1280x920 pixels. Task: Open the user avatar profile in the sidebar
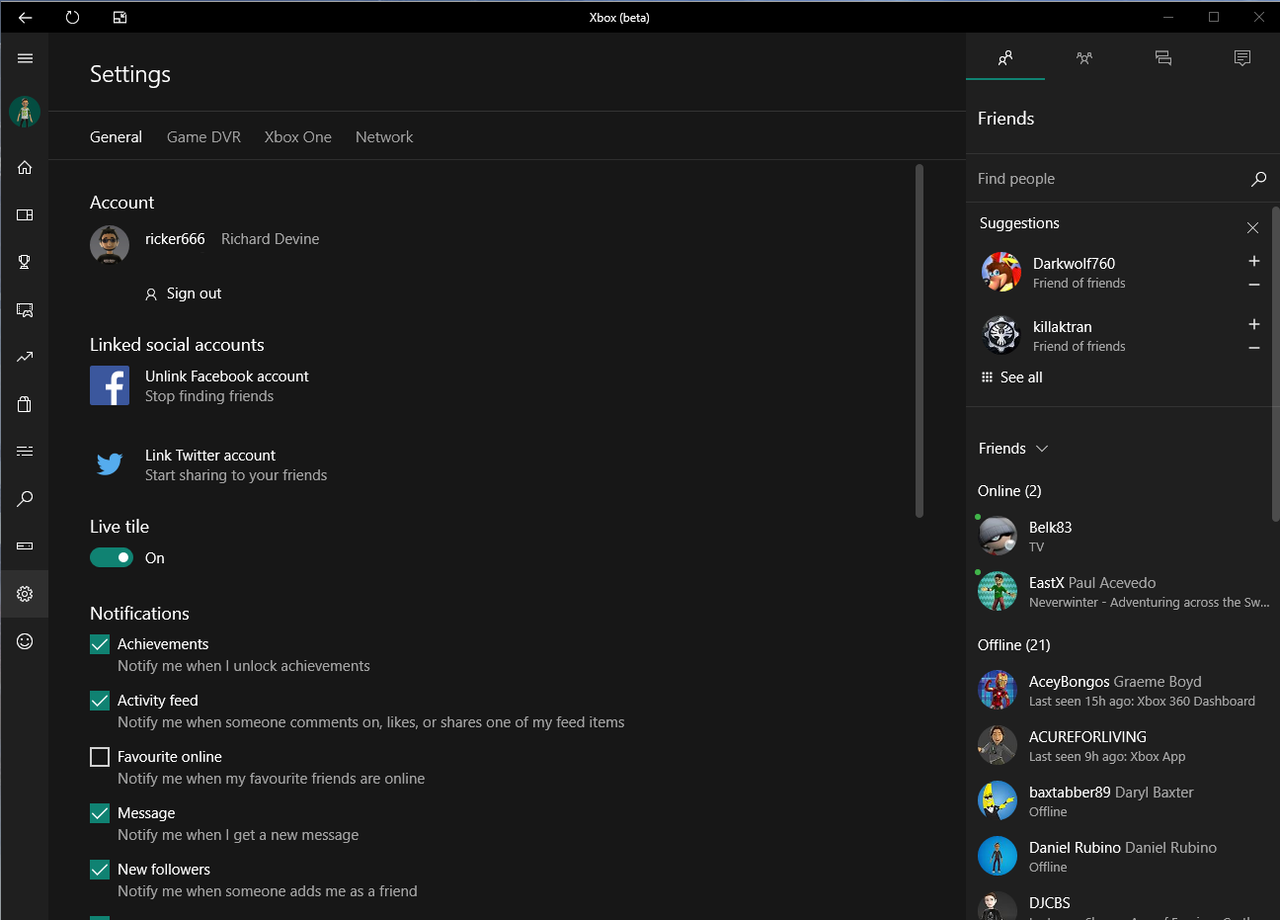pyautogui.click(x=25, y=112)
